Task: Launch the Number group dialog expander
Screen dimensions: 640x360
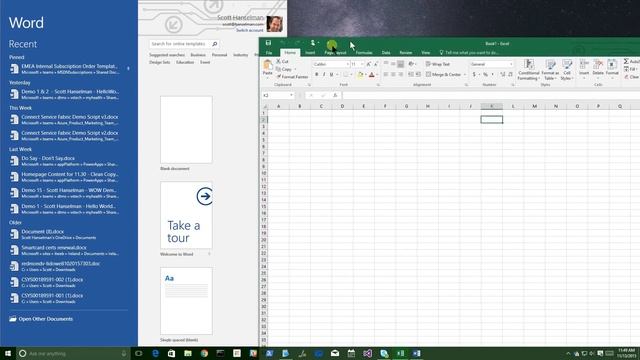Action: tap(513, 85)
